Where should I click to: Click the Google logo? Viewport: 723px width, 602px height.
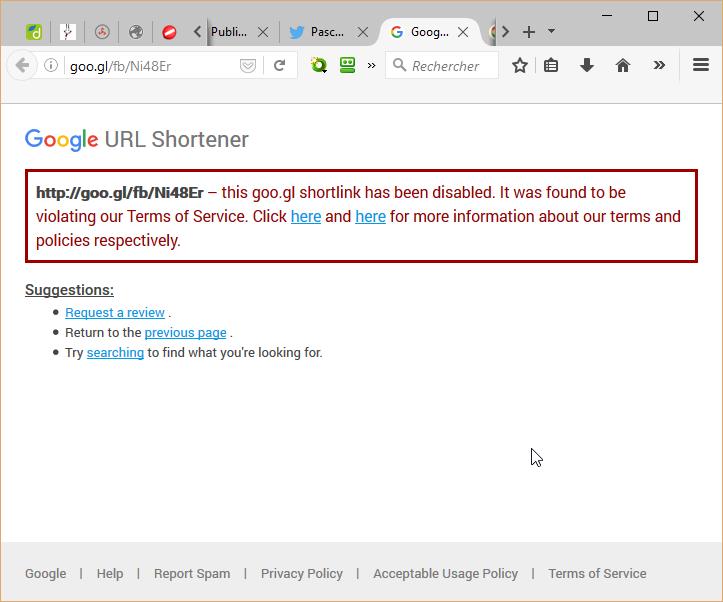tap(61, 139)
